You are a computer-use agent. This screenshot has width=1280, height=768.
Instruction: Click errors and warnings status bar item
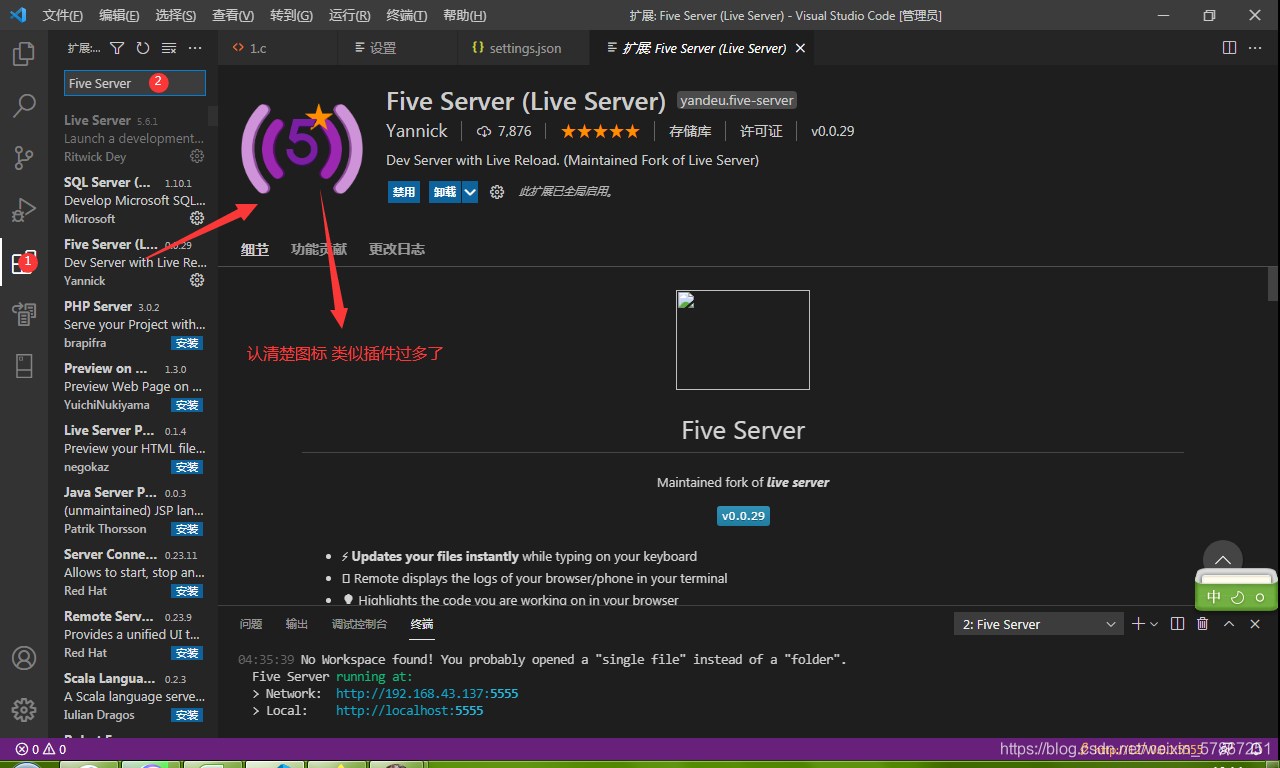[x=41, y=749]
